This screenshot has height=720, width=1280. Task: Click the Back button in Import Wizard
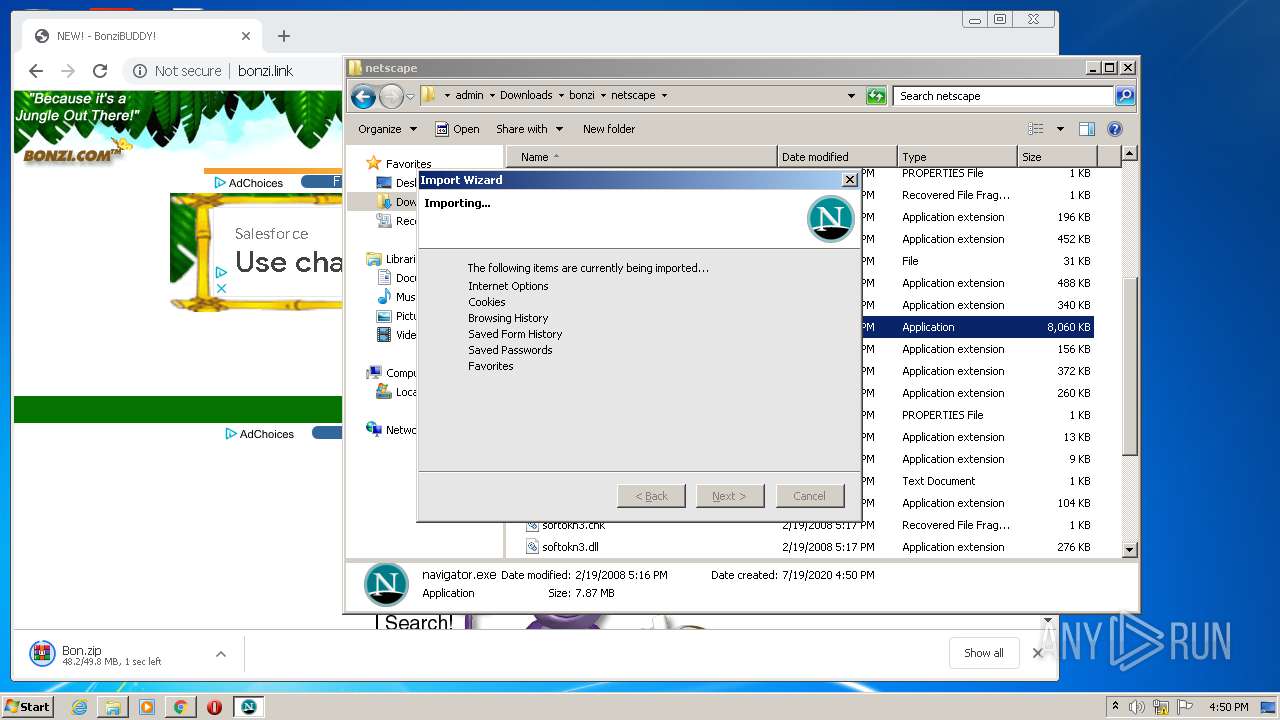[651, 496]
